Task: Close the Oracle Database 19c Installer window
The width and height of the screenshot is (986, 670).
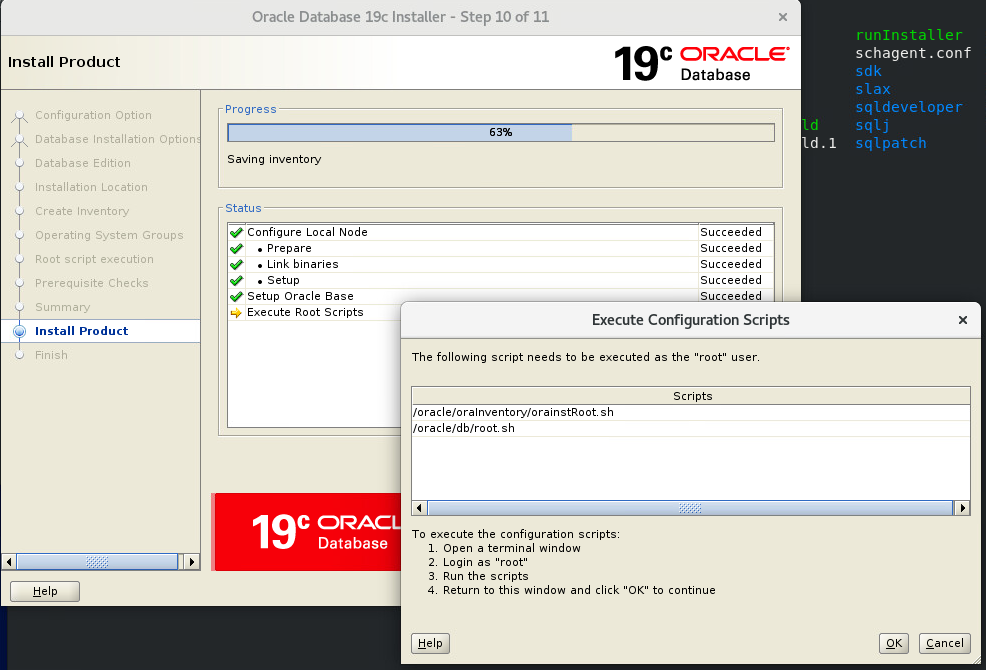Action: pyautogui.click(x=783, y=17)
